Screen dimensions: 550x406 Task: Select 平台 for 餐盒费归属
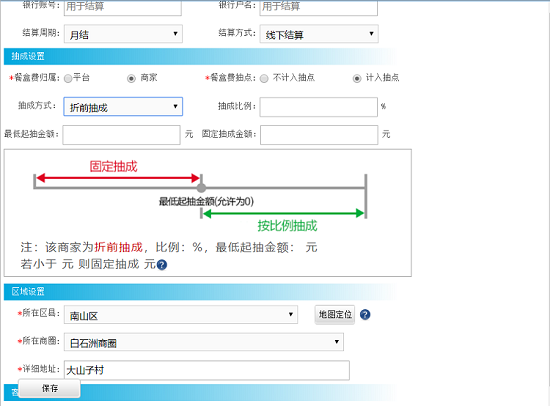68,78
